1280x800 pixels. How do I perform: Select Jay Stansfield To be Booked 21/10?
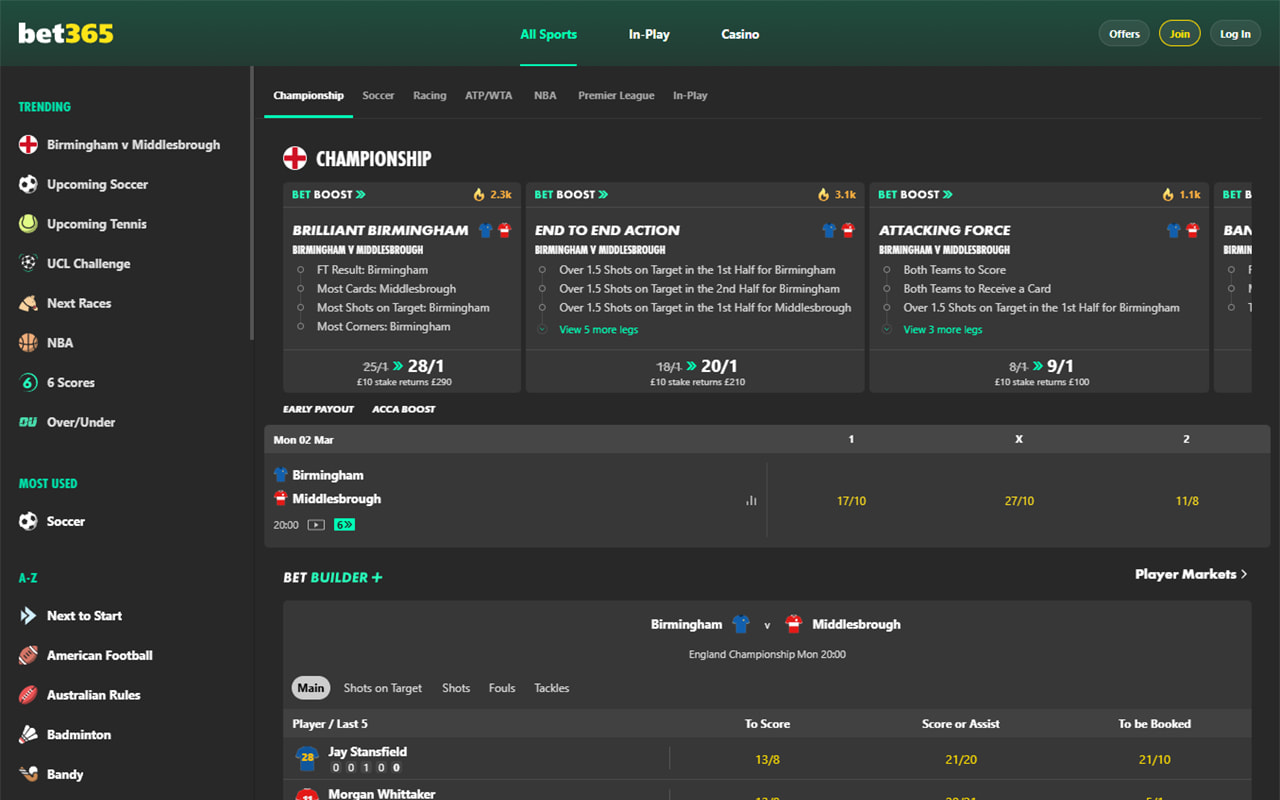click(x=1155, y=760)
